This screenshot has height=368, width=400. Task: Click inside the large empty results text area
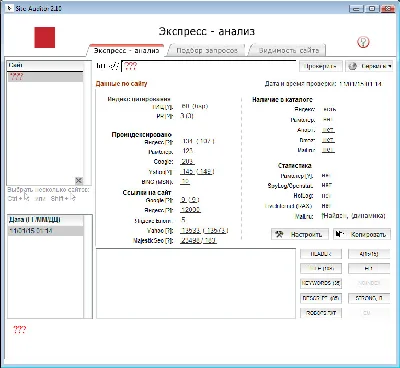point(196,284)
